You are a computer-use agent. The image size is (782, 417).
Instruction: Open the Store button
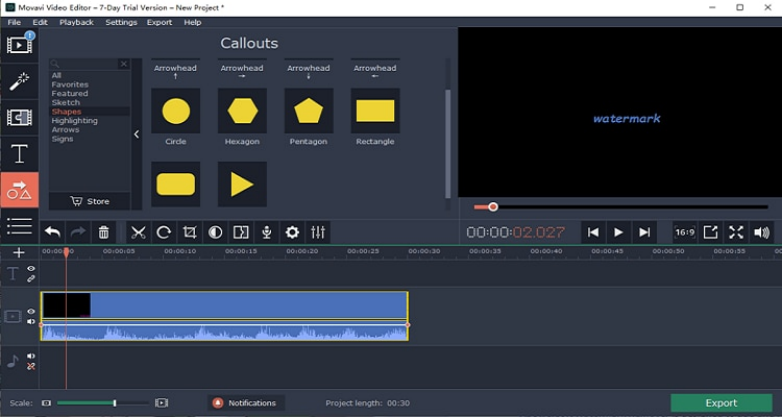tap(90, 202)
